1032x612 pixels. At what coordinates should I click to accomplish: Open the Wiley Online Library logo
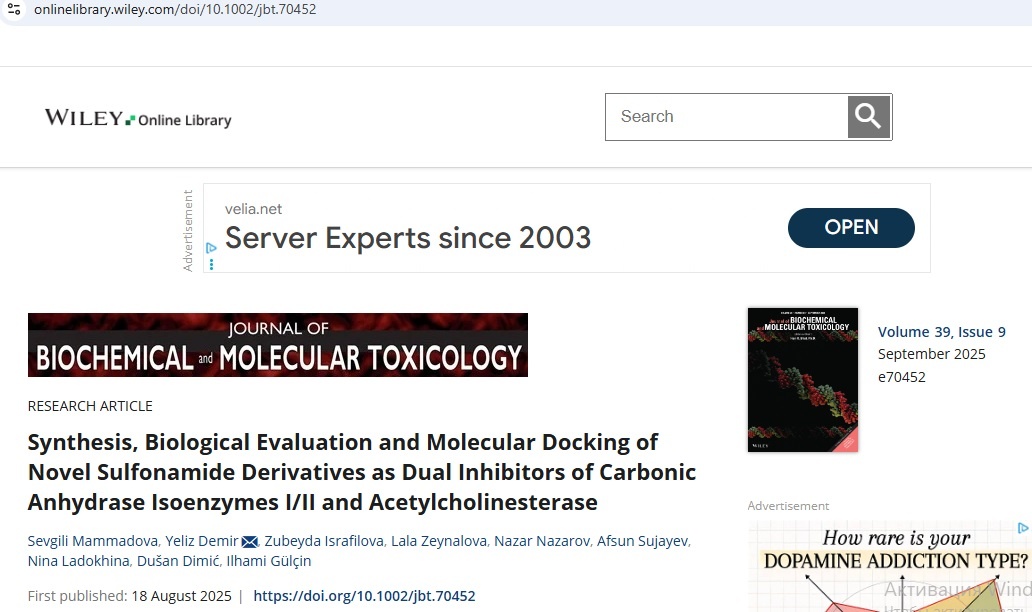tap(138, 119)
